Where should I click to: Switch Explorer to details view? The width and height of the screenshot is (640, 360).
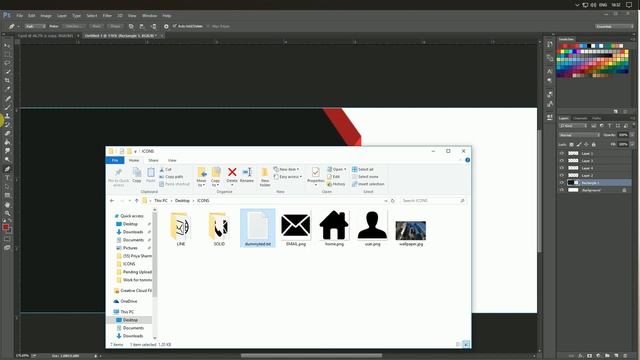458,344
